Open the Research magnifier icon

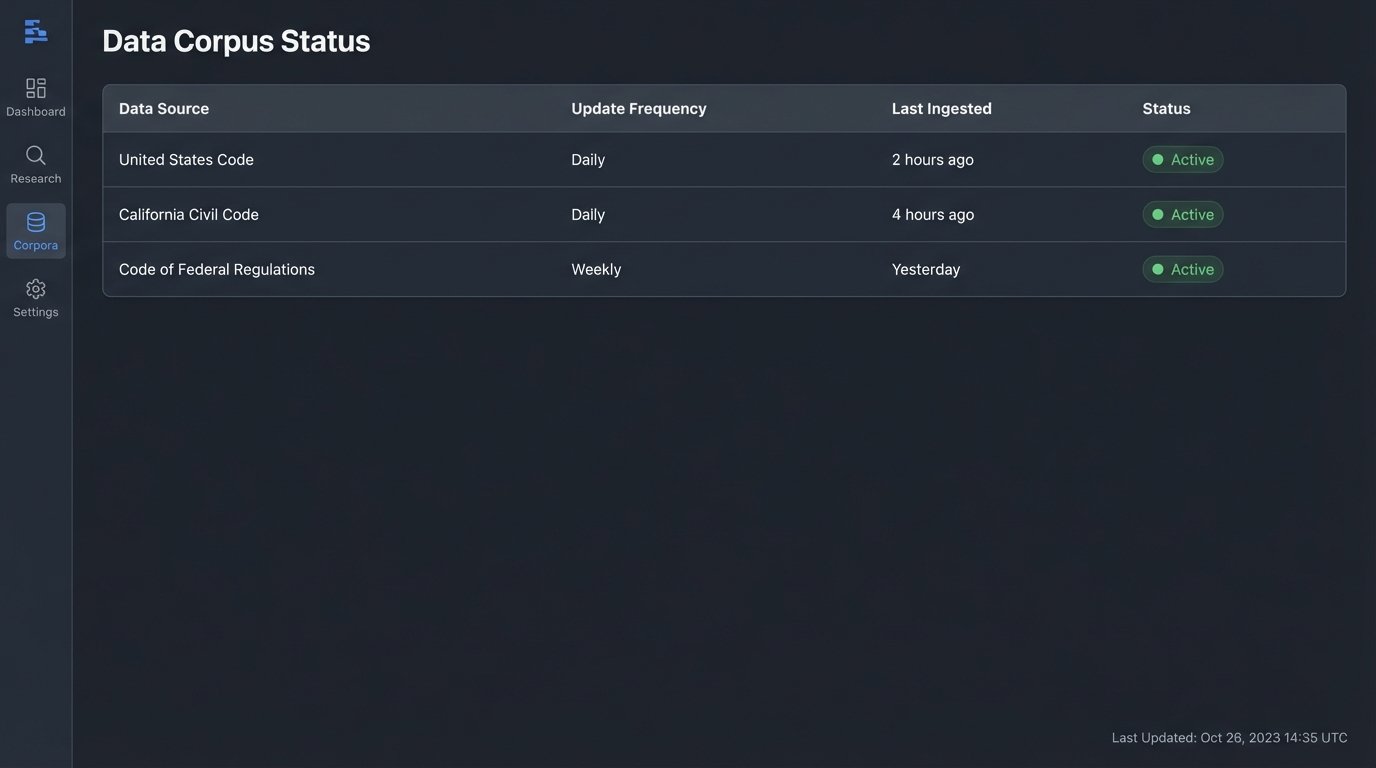pyautogui.click(x=36, y=155)
